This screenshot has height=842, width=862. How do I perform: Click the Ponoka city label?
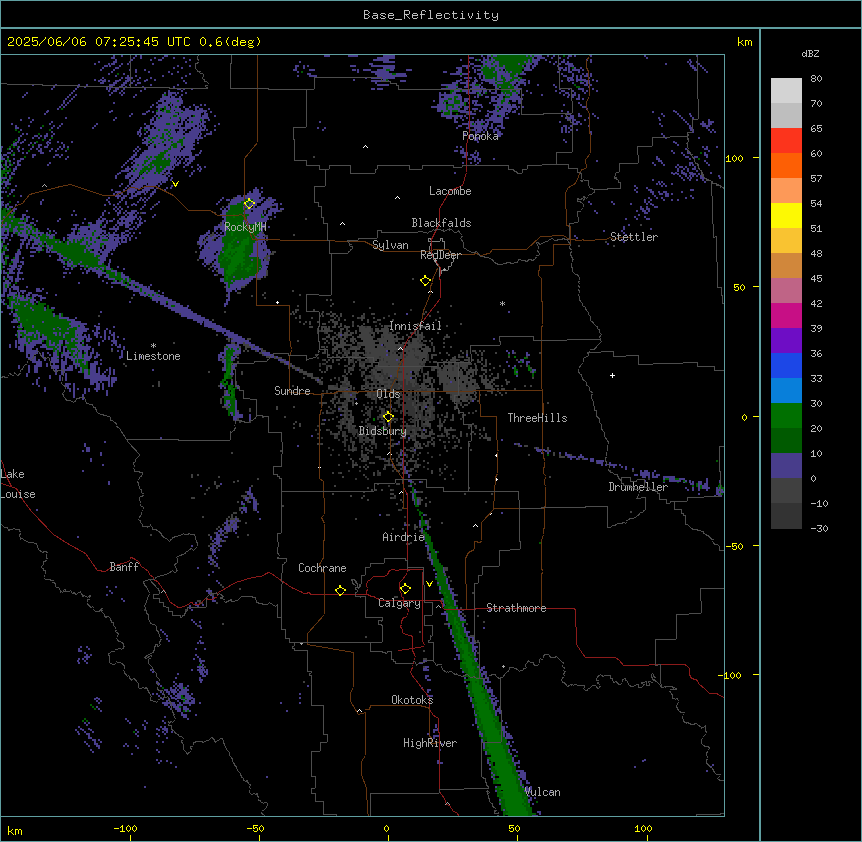click(480, 136)
